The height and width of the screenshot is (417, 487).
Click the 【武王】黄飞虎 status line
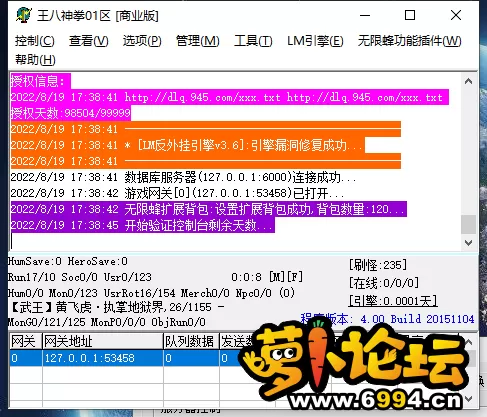click(x=116, y=307)
